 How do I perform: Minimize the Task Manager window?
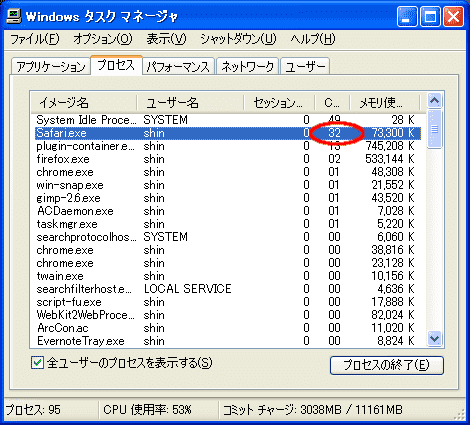[x=407, y=17]
